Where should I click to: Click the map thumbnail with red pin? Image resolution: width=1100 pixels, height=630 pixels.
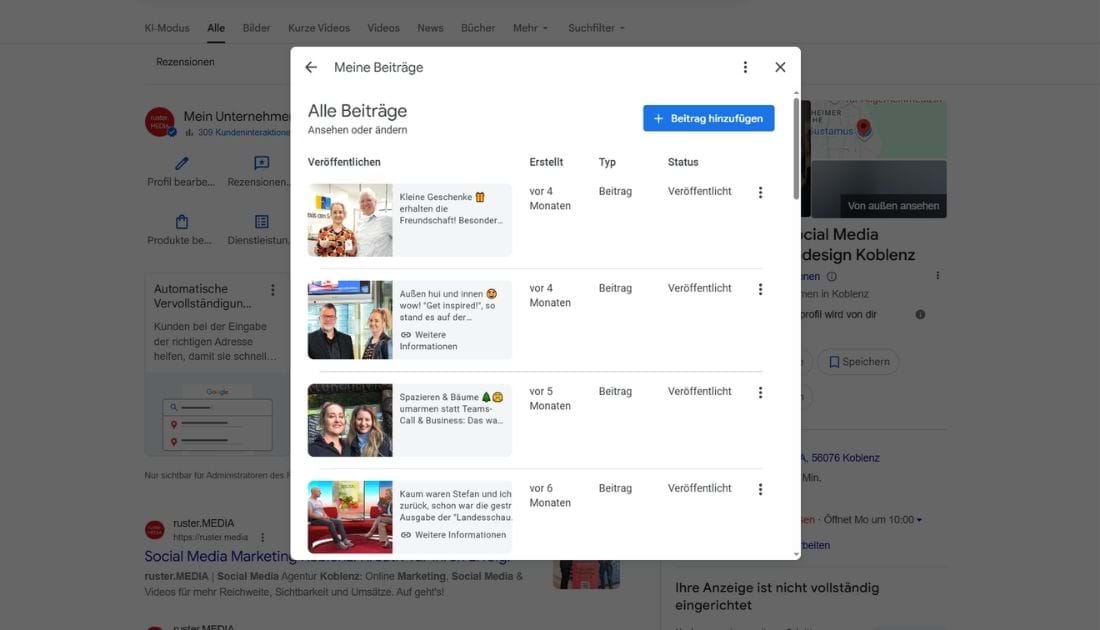pos(878,129)
